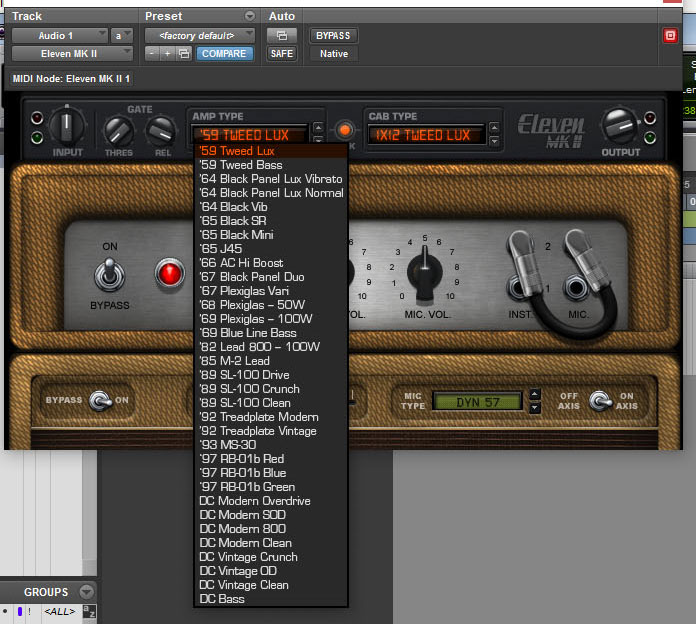Select '65 J45 amp
This screenshot has width=696, height=624.
coord(271,249)
